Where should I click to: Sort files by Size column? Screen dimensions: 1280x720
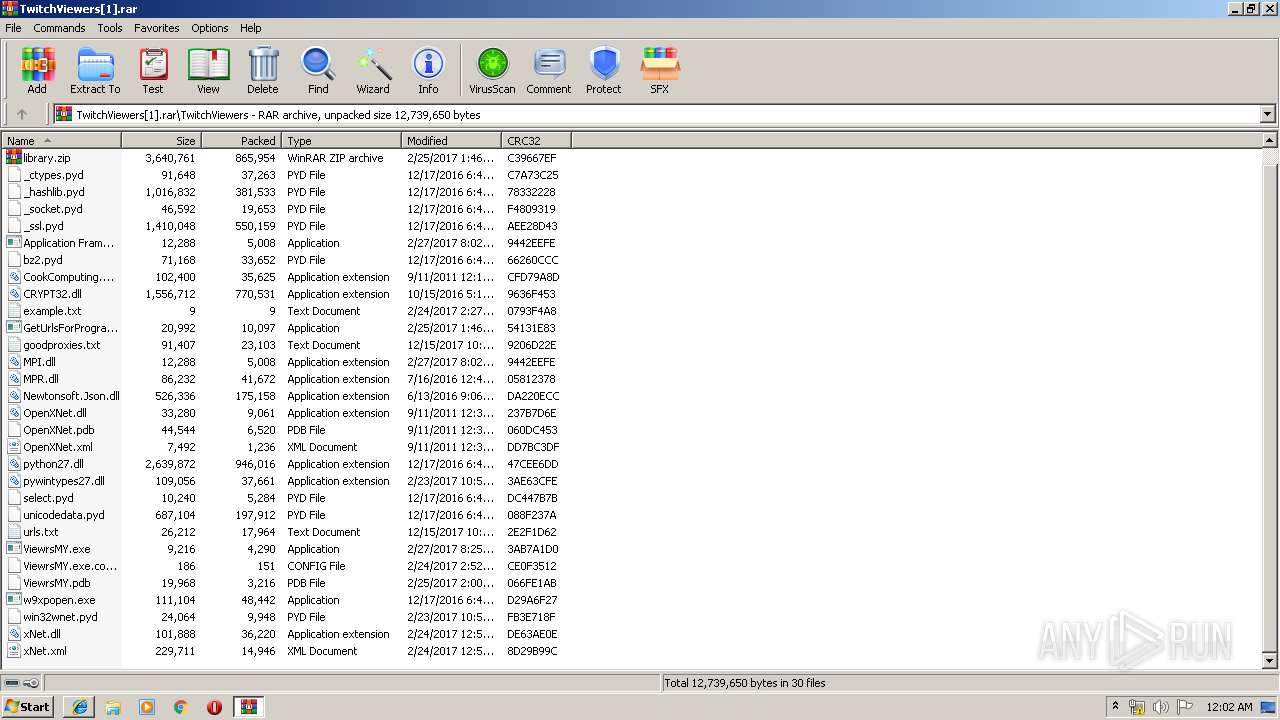tap(162, 141)
